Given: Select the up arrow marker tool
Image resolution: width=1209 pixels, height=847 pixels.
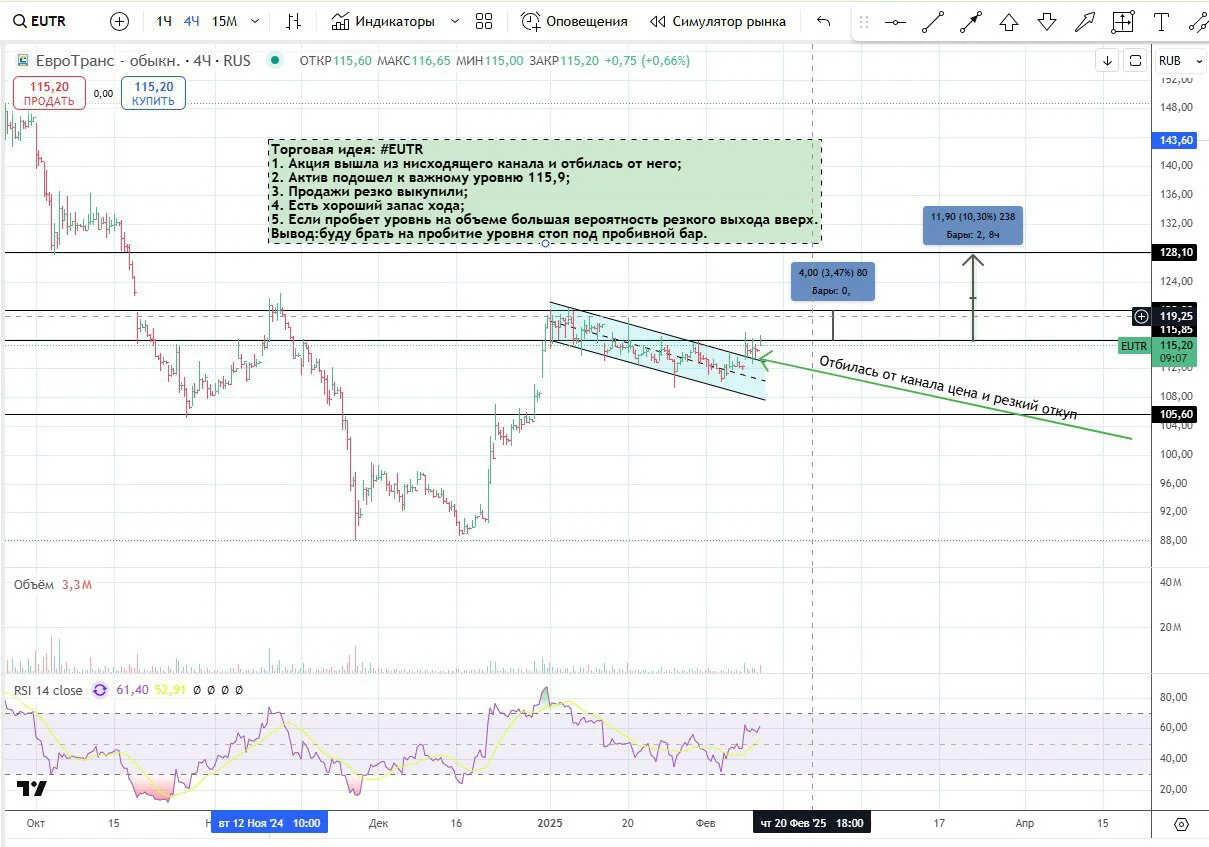Looking at the screenshot, I should (1009, 21).
